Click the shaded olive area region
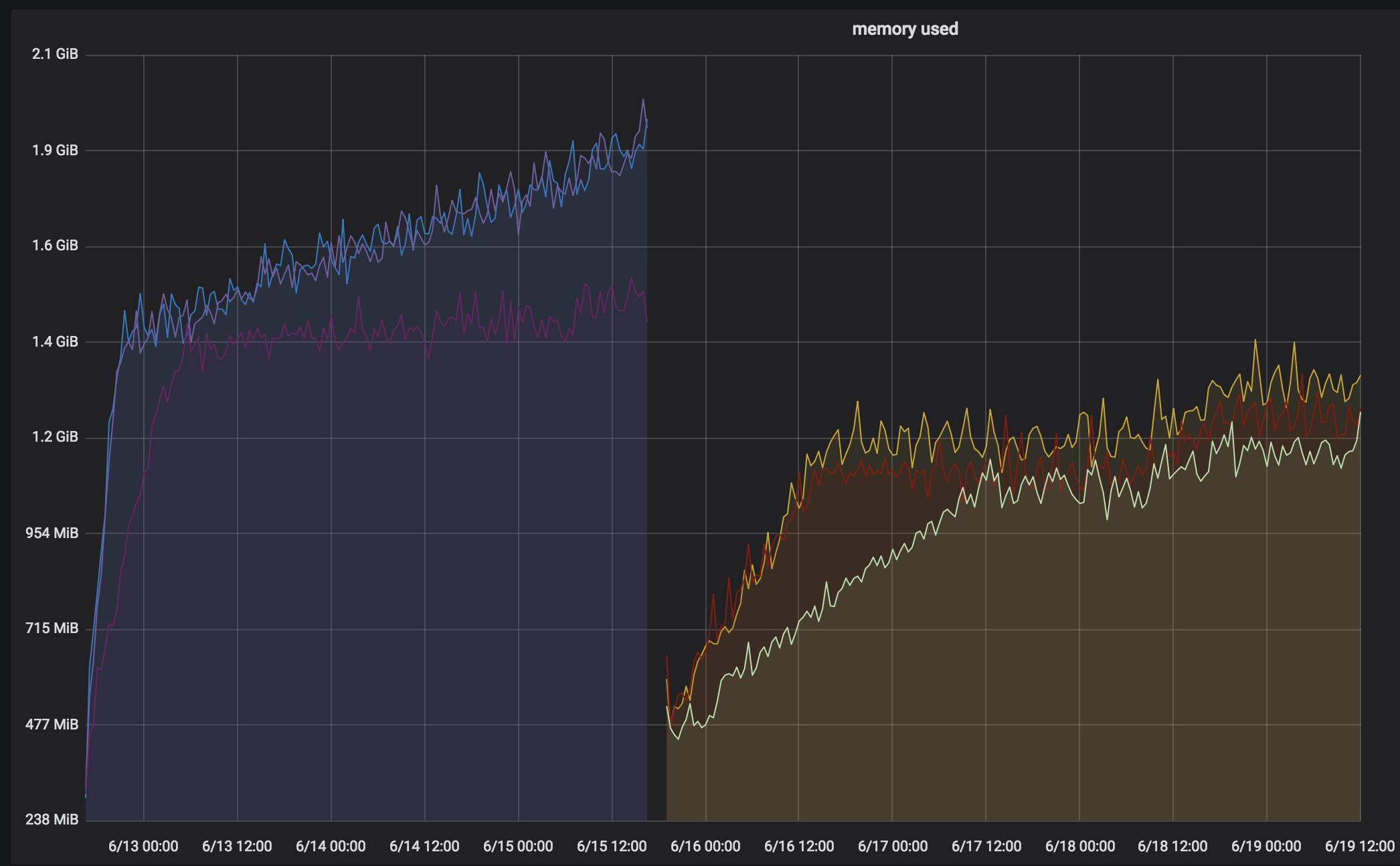This screenshot has width=1400, height=866. tap(1004, 703)
